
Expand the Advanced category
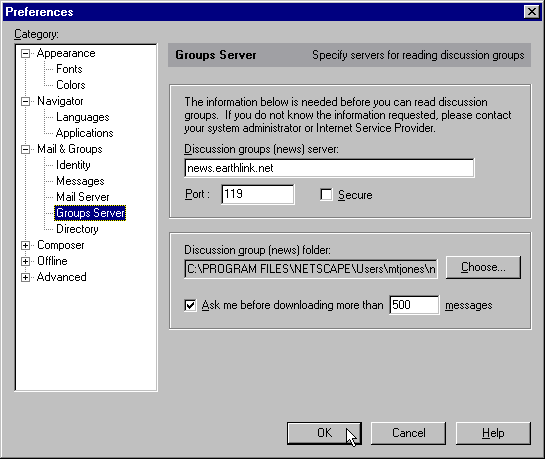tap(25, 277)
